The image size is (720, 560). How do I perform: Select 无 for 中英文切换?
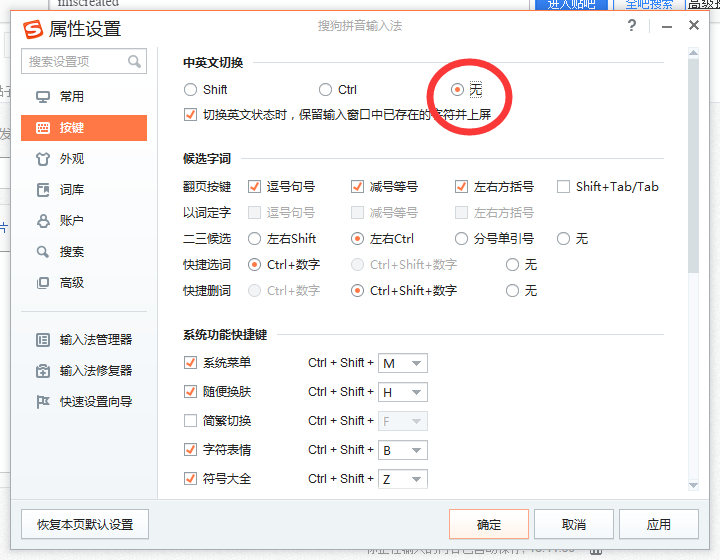[x=457, y=90]
